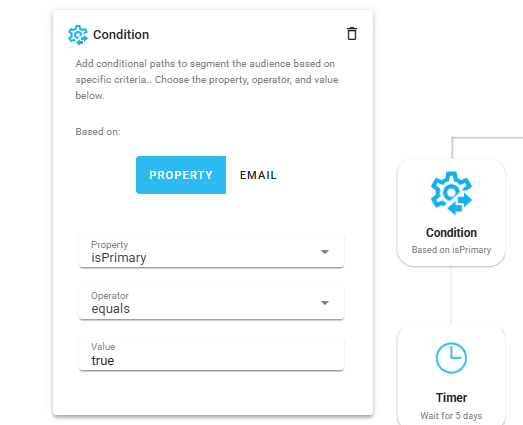Expand the Operator dropdown arrow
Viewport: 523px width, 425px height.
pyautogui.click(x=325, y=303)
